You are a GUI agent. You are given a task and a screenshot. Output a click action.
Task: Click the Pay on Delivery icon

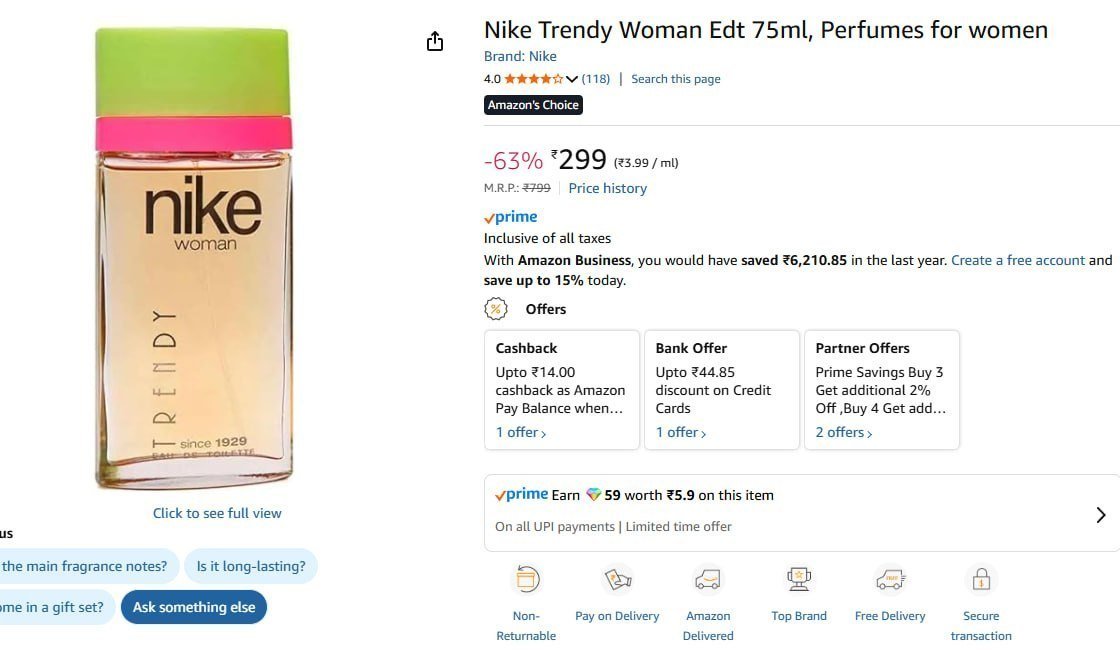[617, 579]
